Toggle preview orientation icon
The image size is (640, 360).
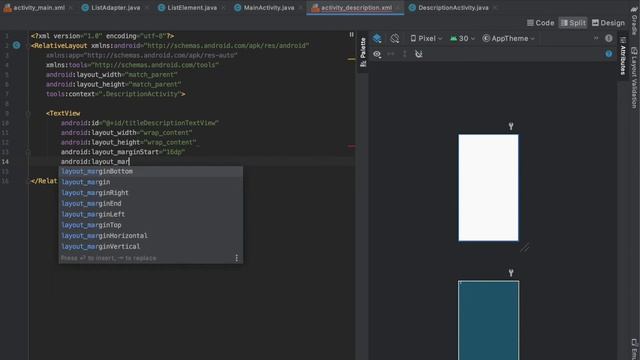click(394, 38)
